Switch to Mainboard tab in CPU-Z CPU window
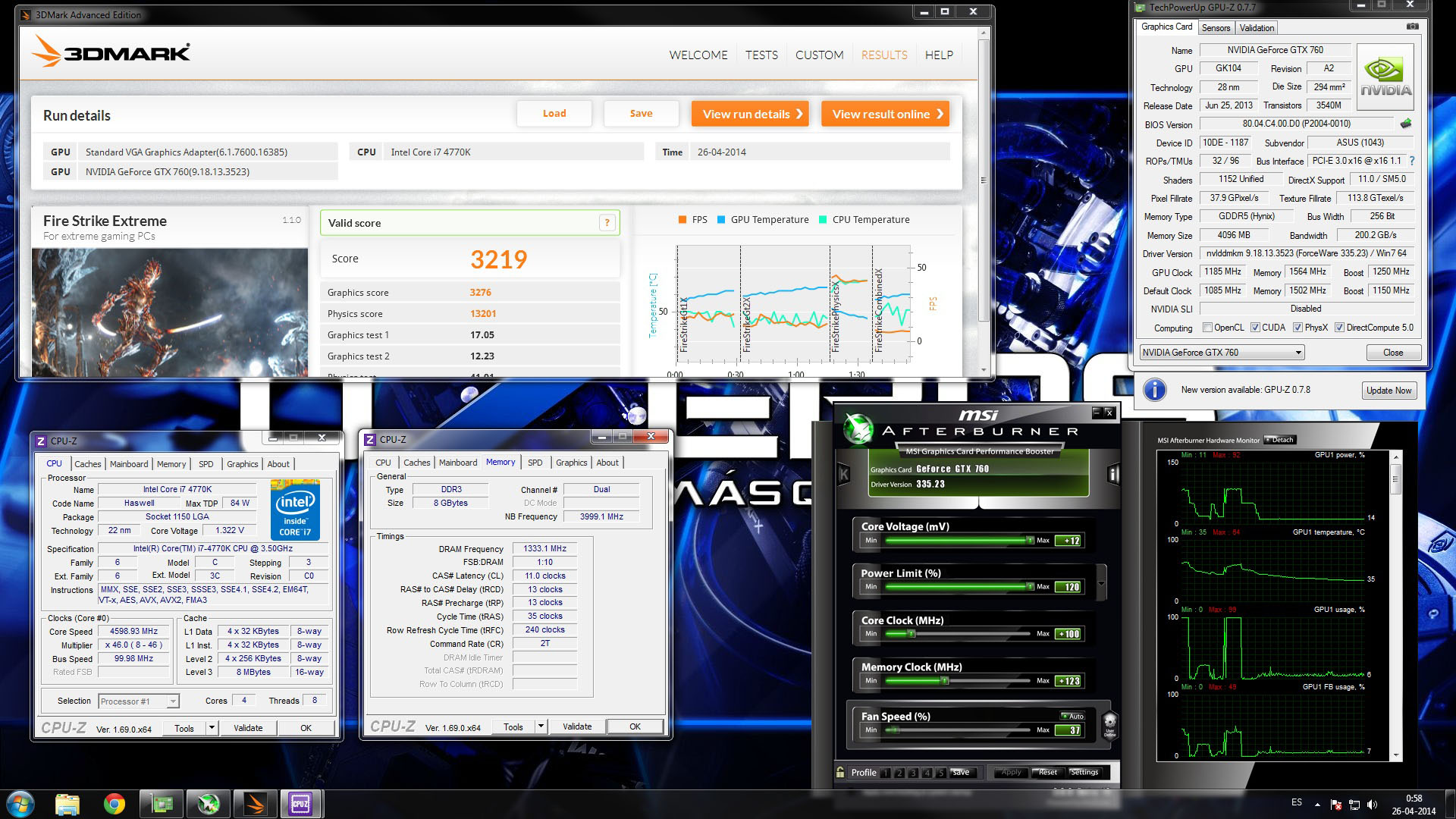The width and height of the screenshot is (1456, 819). [129, 464]
